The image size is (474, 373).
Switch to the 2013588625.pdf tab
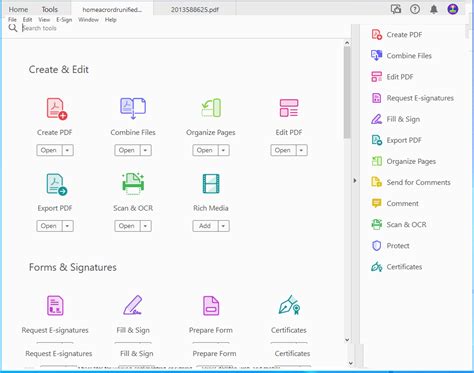click(195, 10)
